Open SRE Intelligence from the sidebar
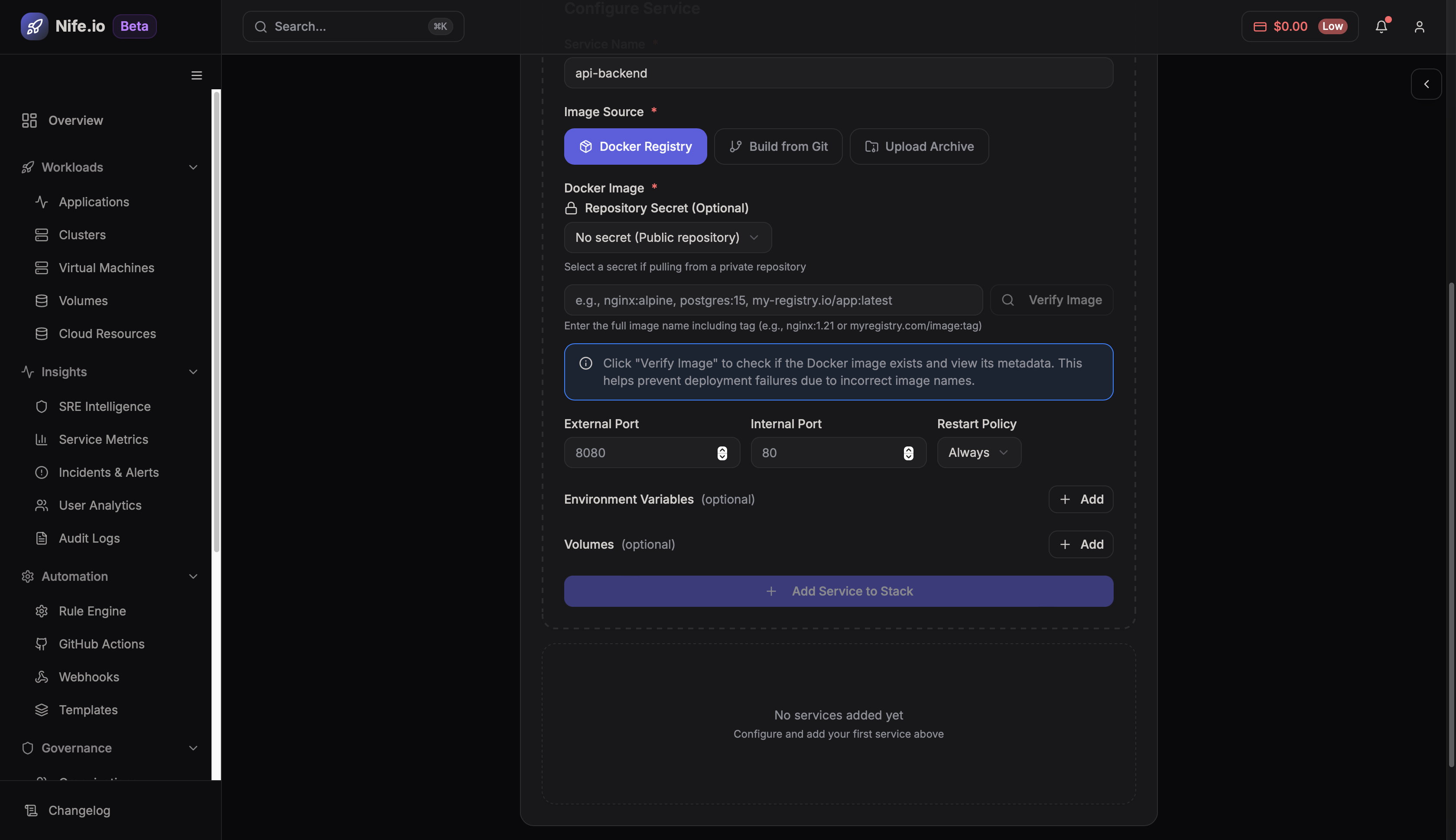 point(104,406)
